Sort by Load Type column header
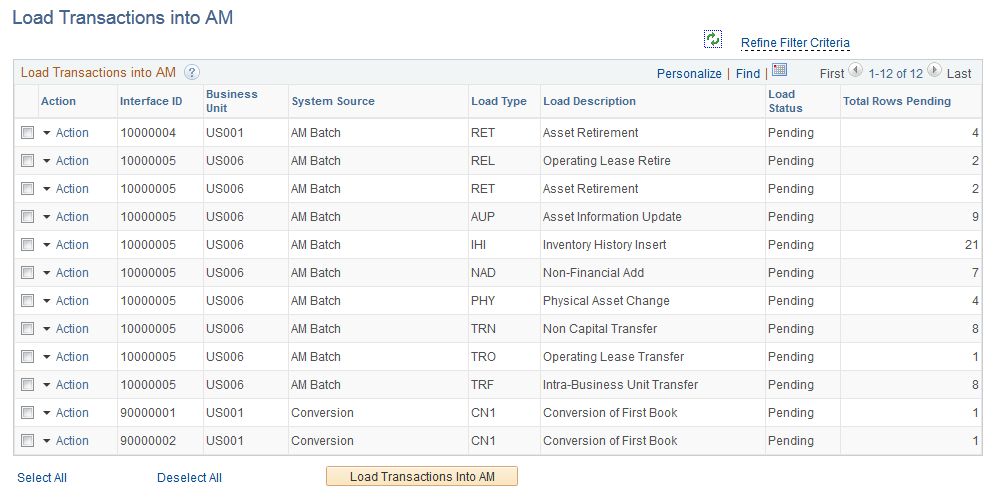The height and width of the screenshot is (502, 998). (498, 101)
